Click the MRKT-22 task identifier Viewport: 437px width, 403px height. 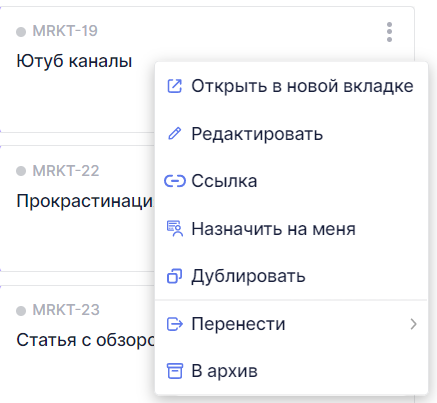(x=66, y=171)
